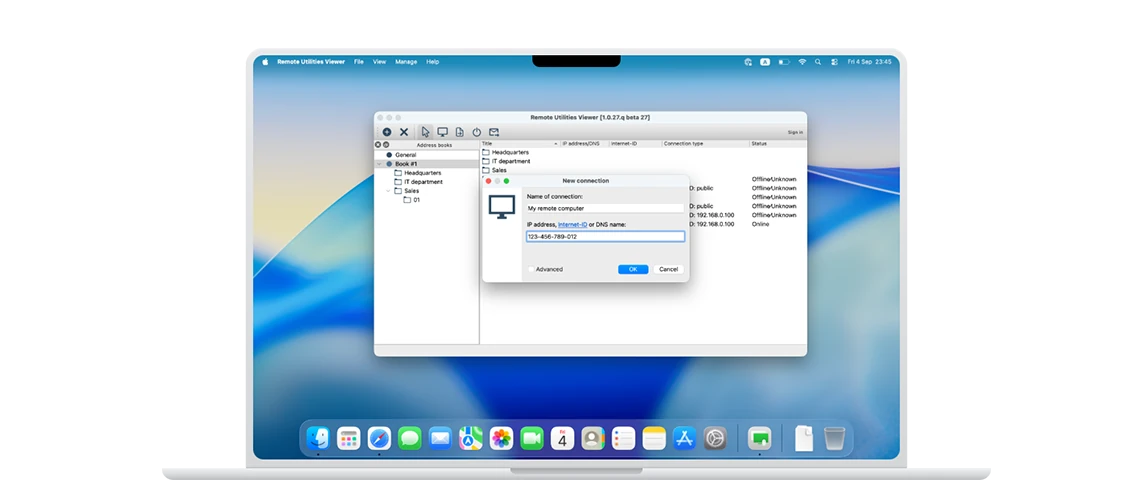This screenshot has width=1128, height=480.
Task: Click the large monitor icon in New connection dialog
Action: coord(502,207)
